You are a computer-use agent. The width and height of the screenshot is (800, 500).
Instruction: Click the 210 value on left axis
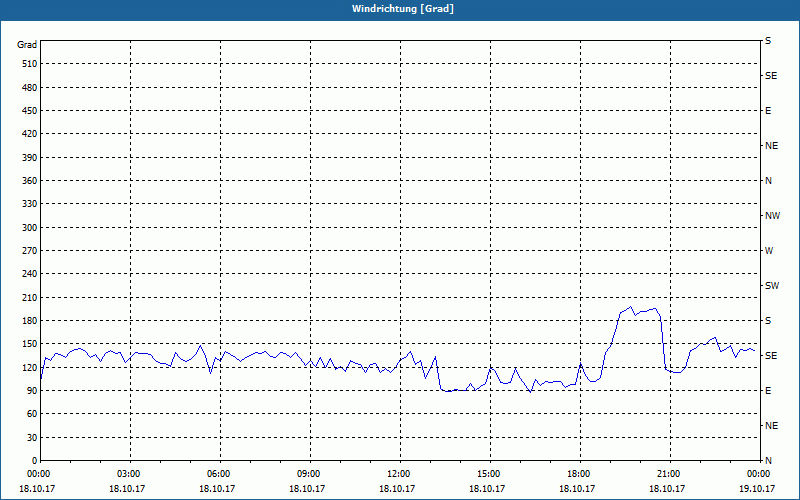point(30,297)
